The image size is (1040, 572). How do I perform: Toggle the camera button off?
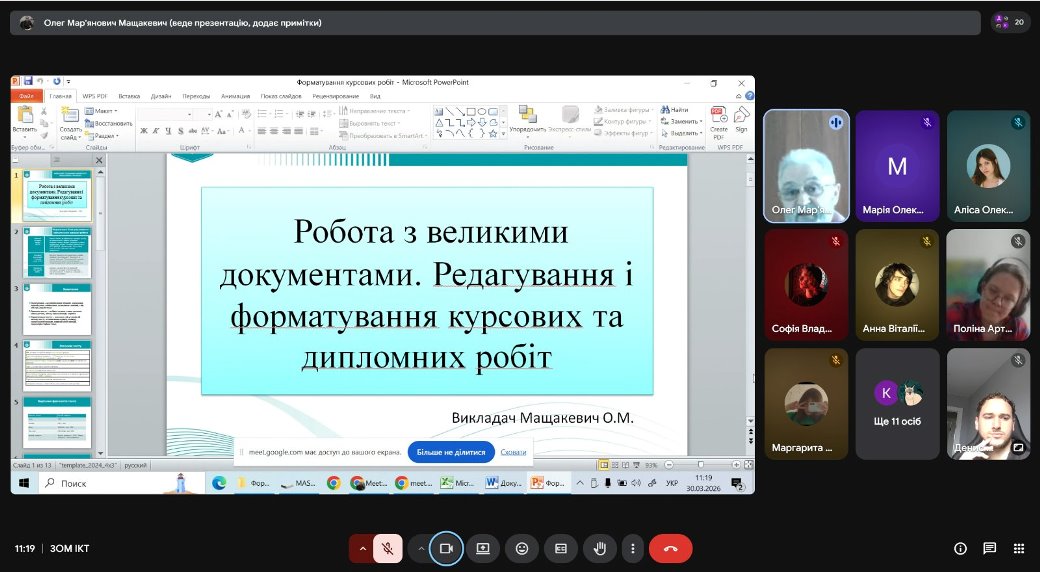click(447, 548)
